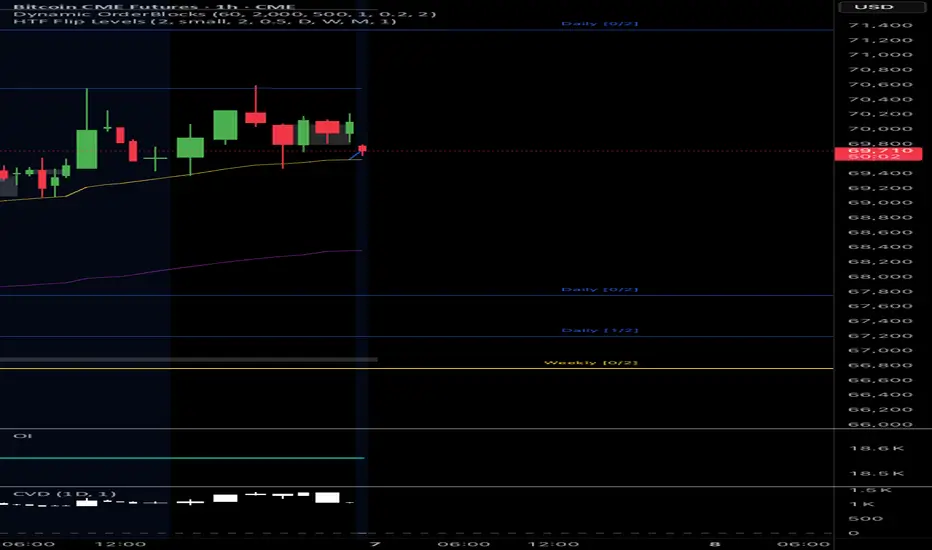
Task: Select the teal open interest line
Action: click(x=182, y=458)
